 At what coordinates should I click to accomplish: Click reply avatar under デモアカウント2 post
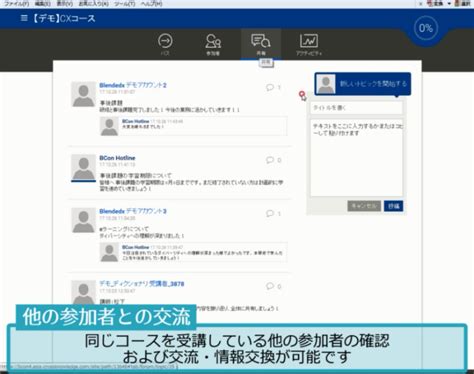109,126
